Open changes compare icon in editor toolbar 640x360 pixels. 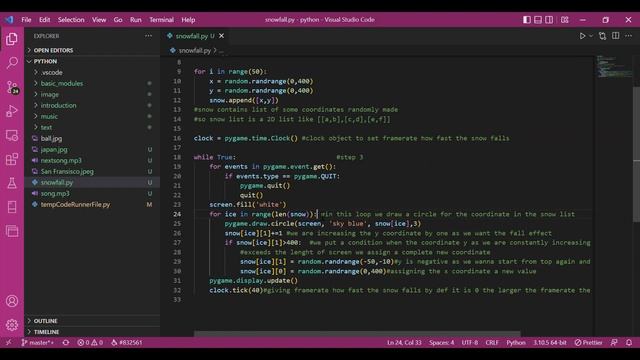point(602,36)
